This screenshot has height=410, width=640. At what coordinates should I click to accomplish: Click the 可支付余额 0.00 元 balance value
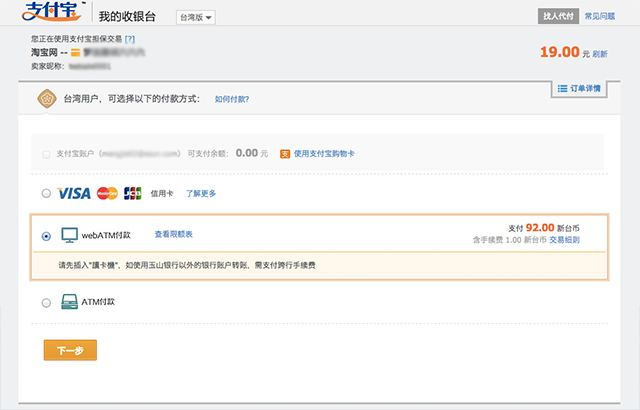click(251, 153)
